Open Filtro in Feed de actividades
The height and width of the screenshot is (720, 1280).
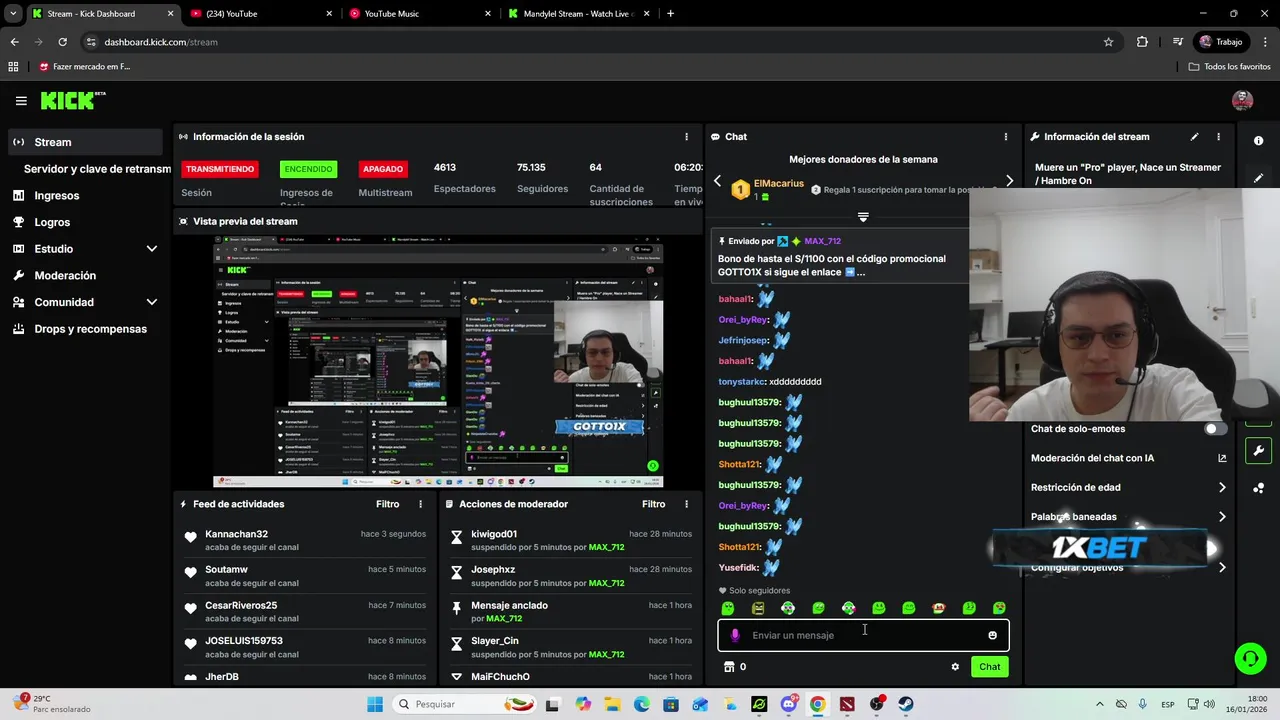(387, 504)
